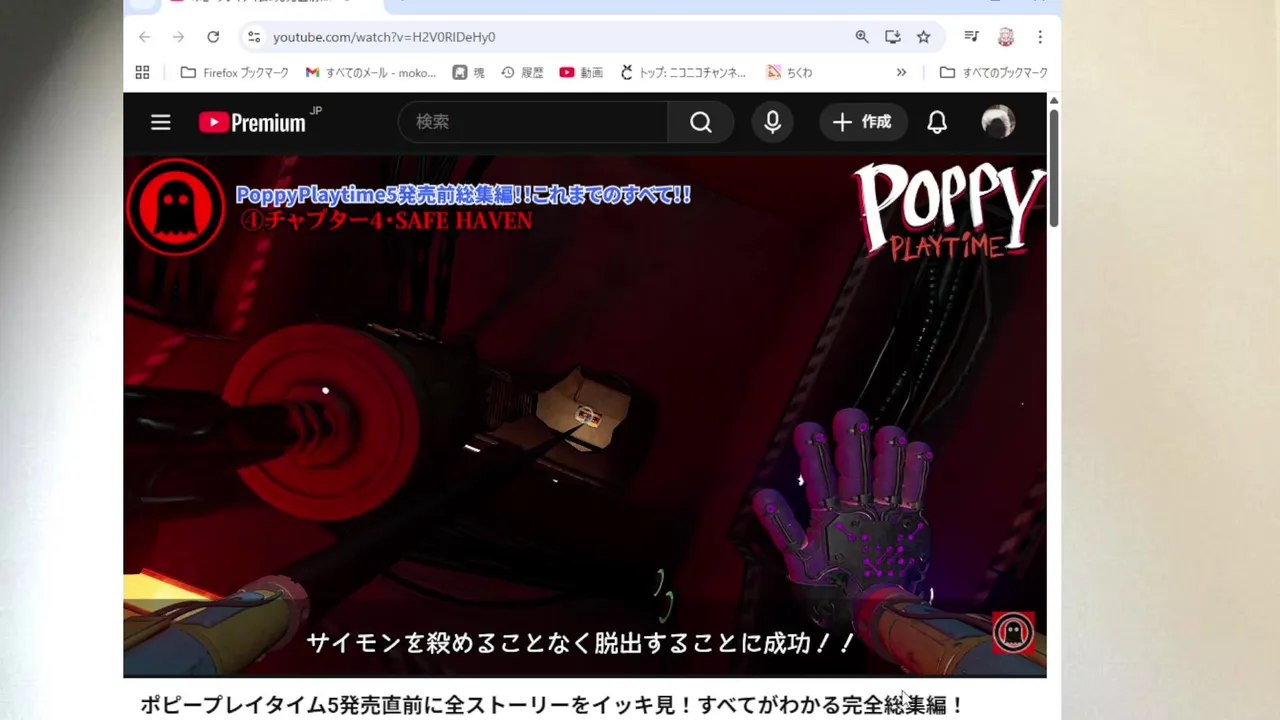This screenshot has height=720, width=1280.
Task: Open the 魂 bookmark
Action: point(468,72)
